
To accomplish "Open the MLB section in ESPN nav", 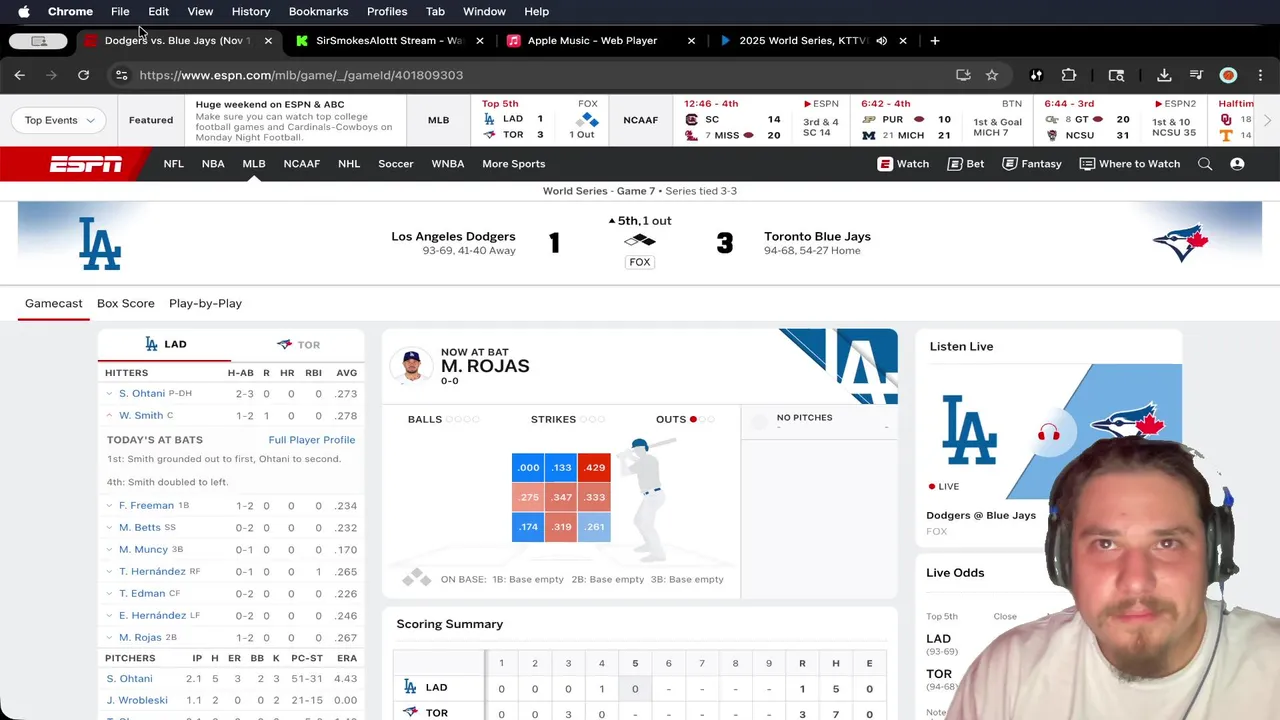I will pos(254,164).
